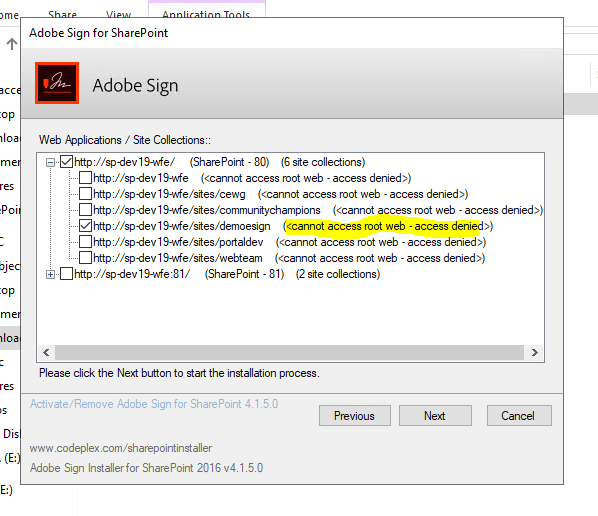Open the www.codeplex.com/sharepointinstaller link
The image size is (598, 516).
[121, 448]
